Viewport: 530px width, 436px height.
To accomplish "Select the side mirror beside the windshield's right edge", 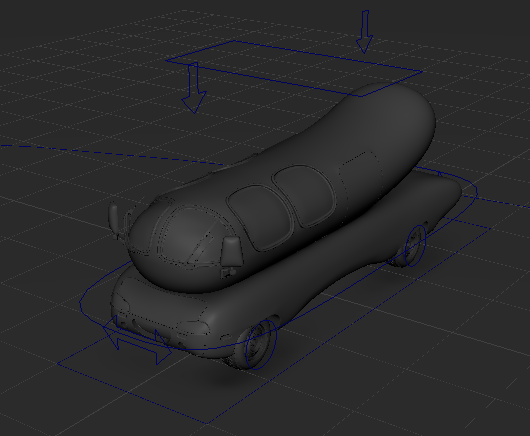I will (232, 251).
